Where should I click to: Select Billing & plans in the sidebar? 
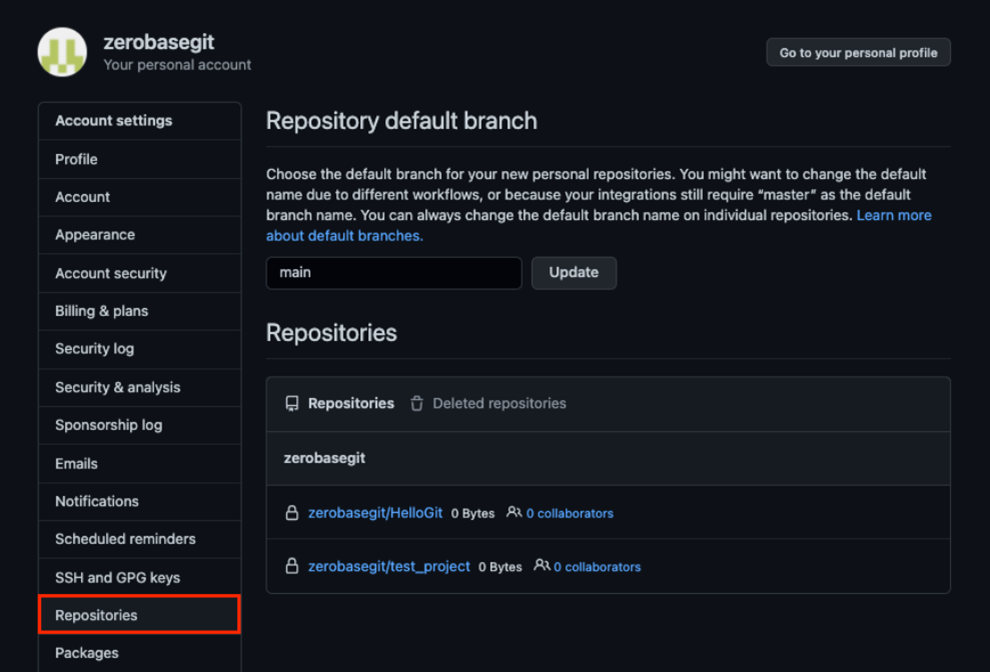tap(140, 311)
